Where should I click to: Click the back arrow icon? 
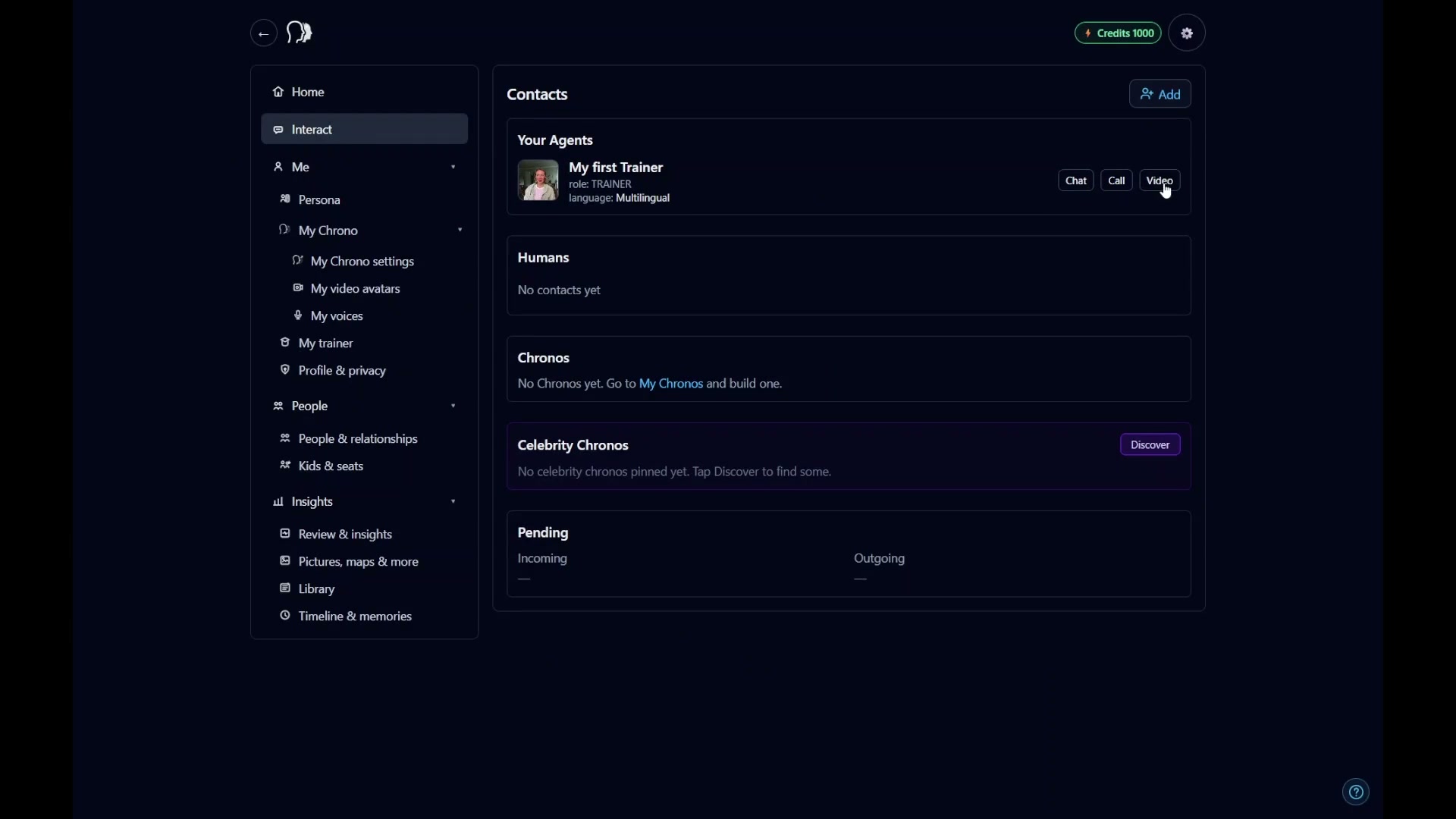pyautogui.click(x=263, y=33)
